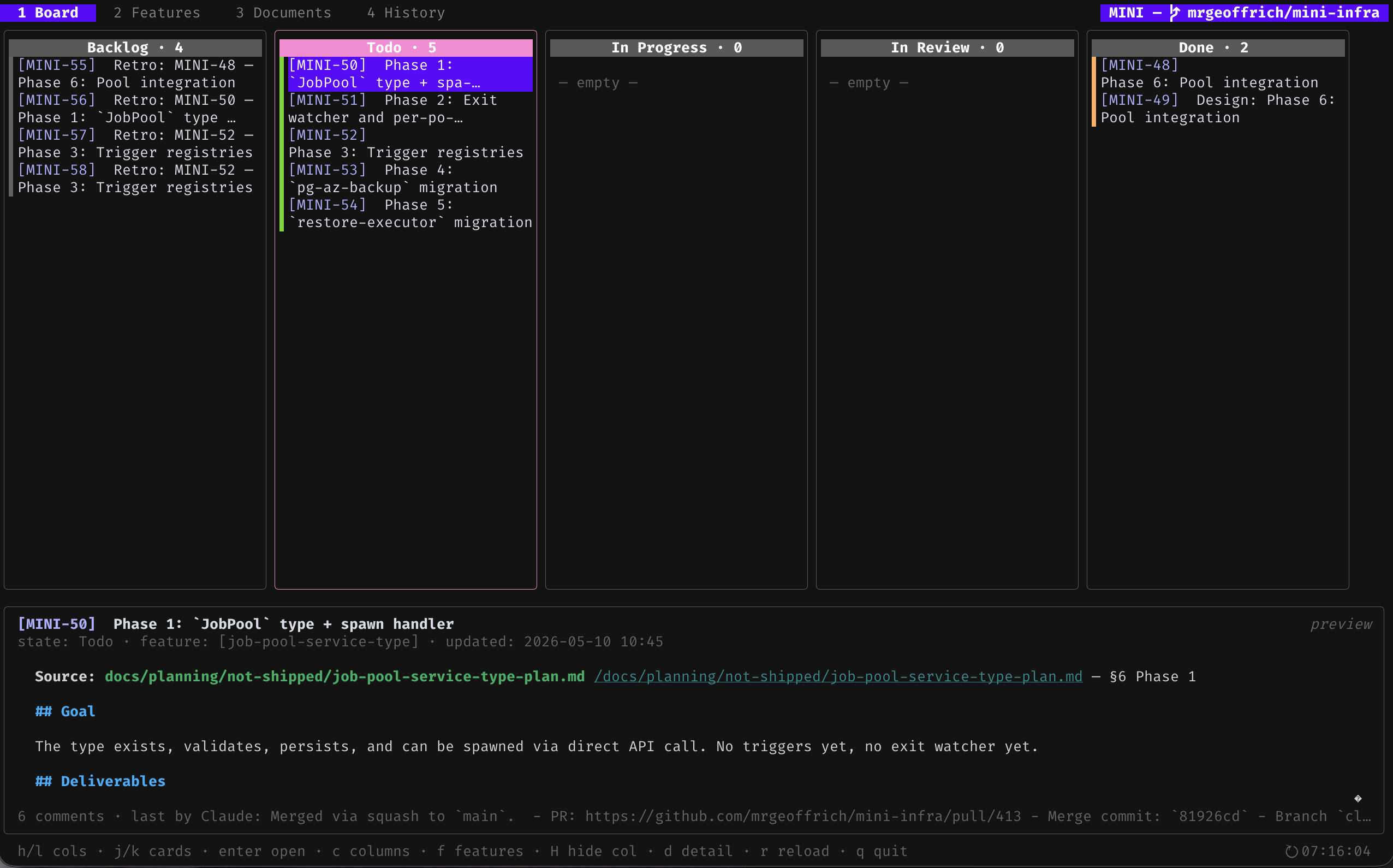
Task: Click 'r reload' shortcut hint
Action: [794, 852]
